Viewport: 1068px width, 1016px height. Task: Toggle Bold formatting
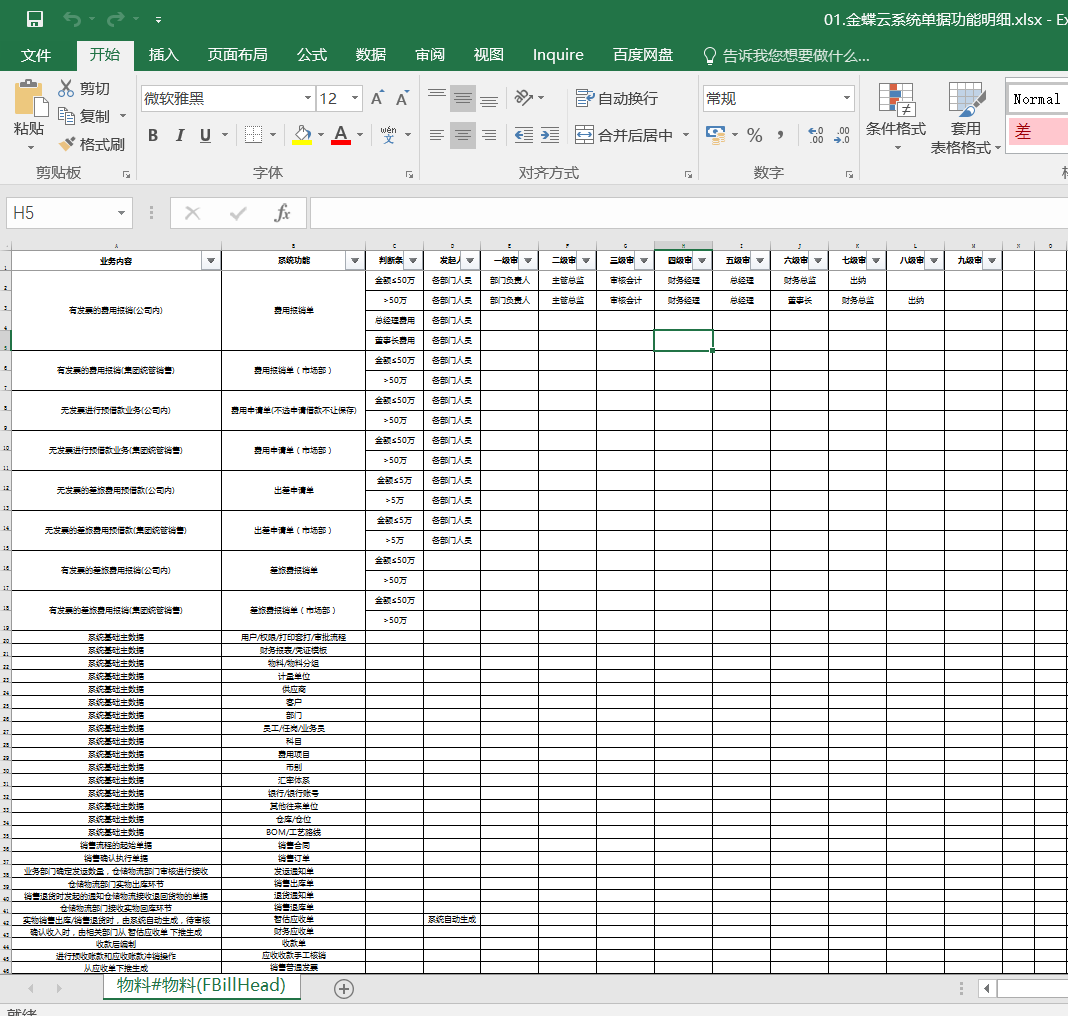tap(153, 135)
